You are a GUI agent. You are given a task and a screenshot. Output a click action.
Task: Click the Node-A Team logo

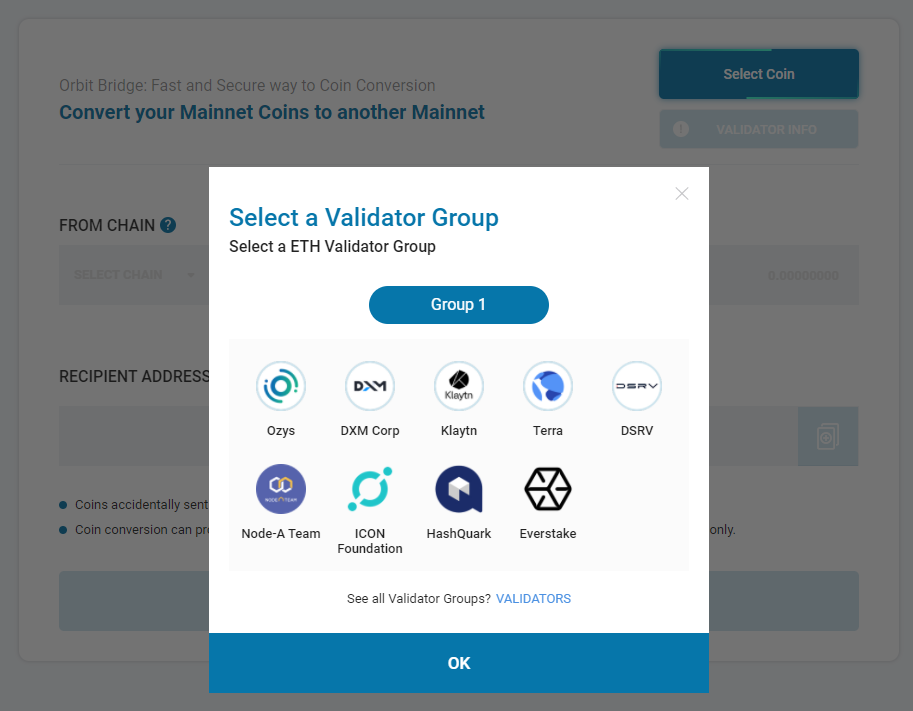pos(281,489)
